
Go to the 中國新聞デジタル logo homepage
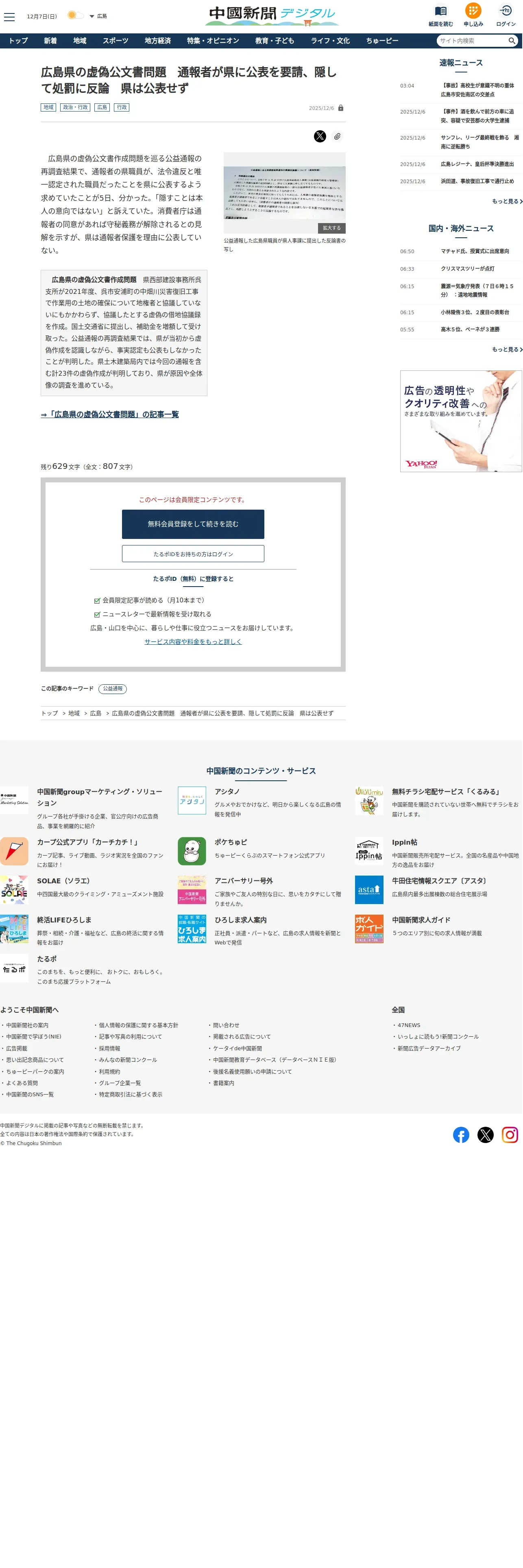272,16
